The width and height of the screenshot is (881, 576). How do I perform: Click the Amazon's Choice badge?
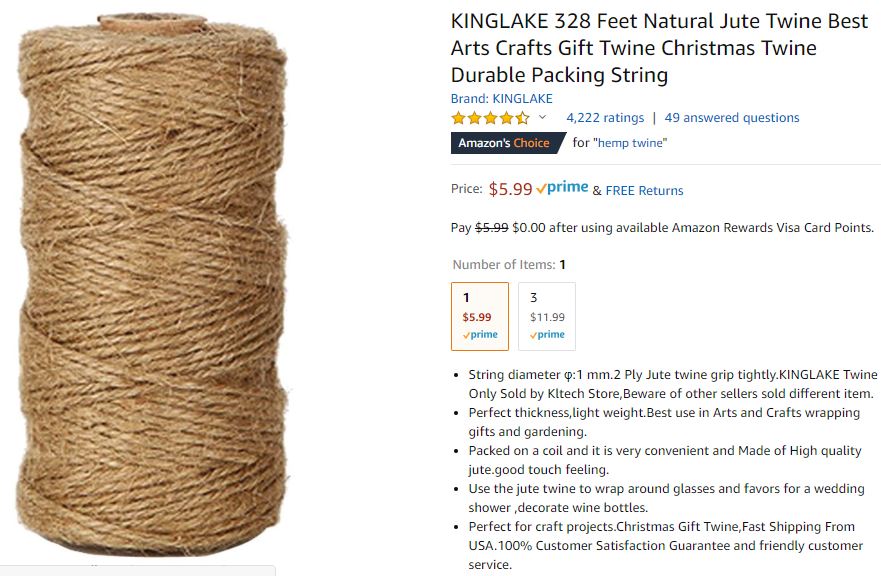click(504, 143)
